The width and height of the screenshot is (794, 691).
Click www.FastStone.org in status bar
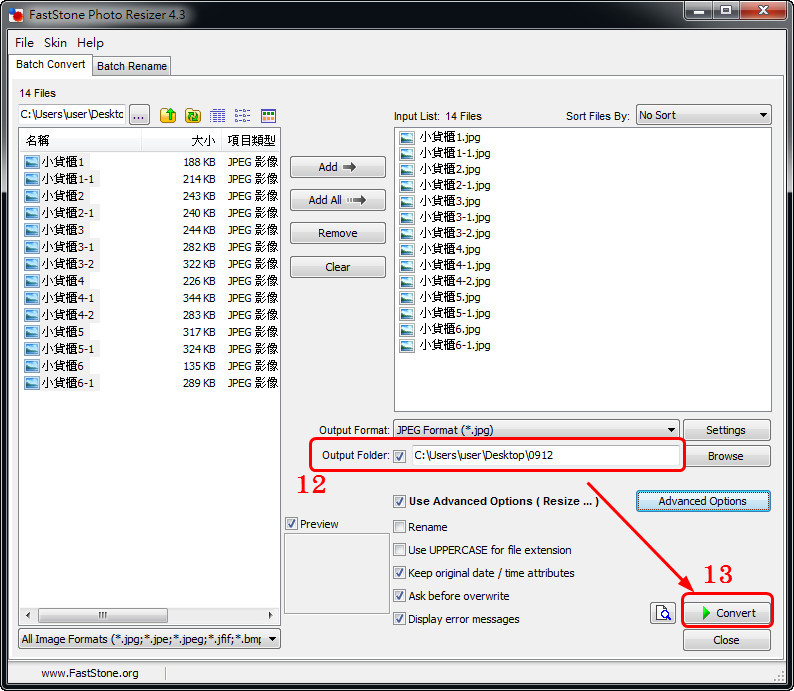point(90,673)
